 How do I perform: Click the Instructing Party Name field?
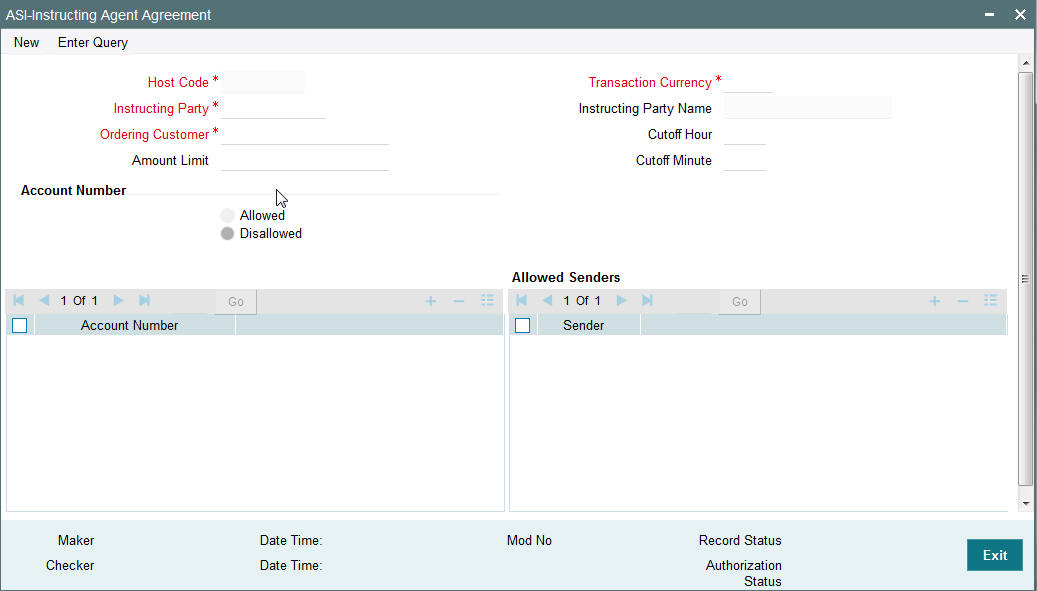point(808,108)
